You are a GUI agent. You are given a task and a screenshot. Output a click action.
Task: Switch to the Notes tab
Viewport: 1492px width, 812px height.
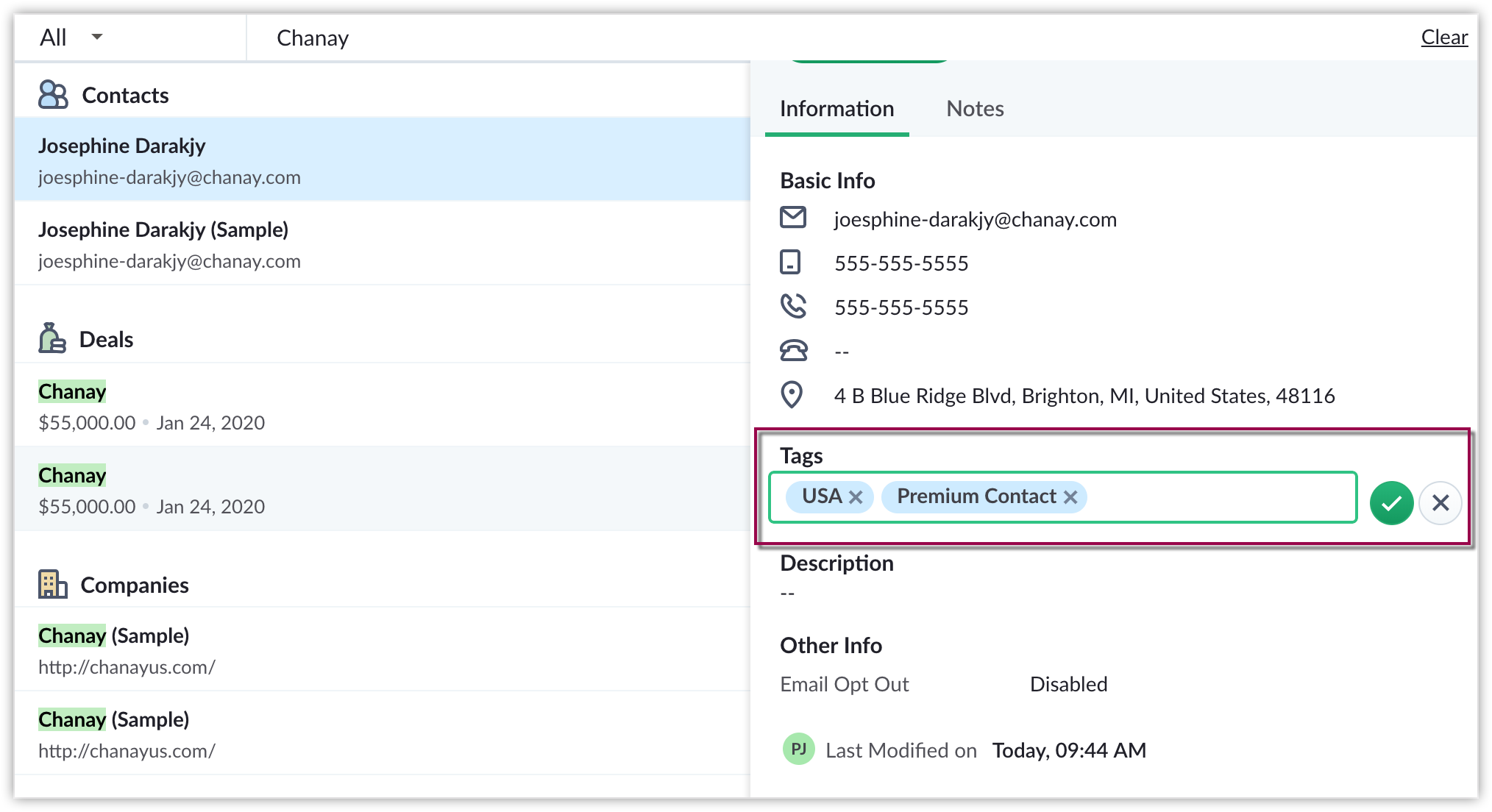[975, 109]
